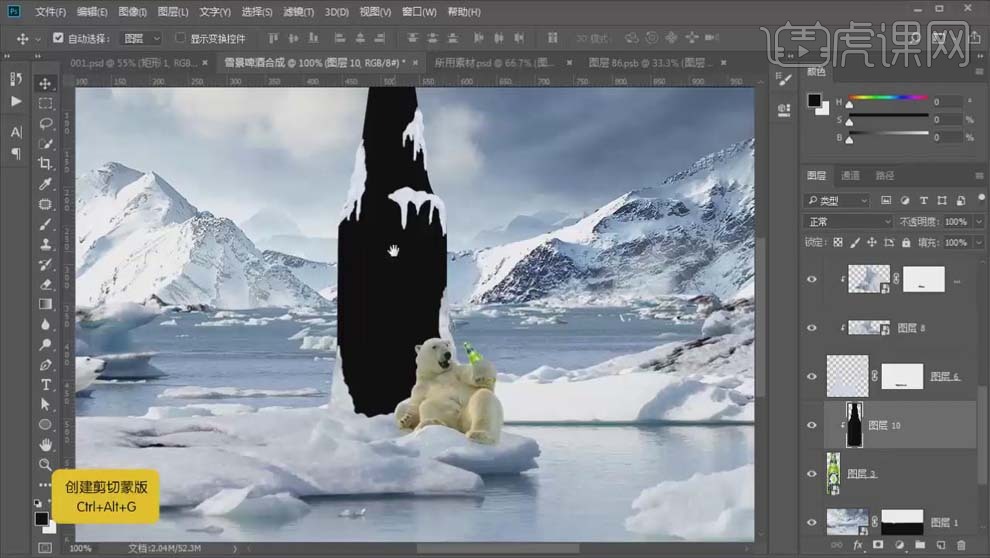This screenshot has height=558, width=990.
Task: Pick the Eyedropper tool
Action: [x=46, y=184]
